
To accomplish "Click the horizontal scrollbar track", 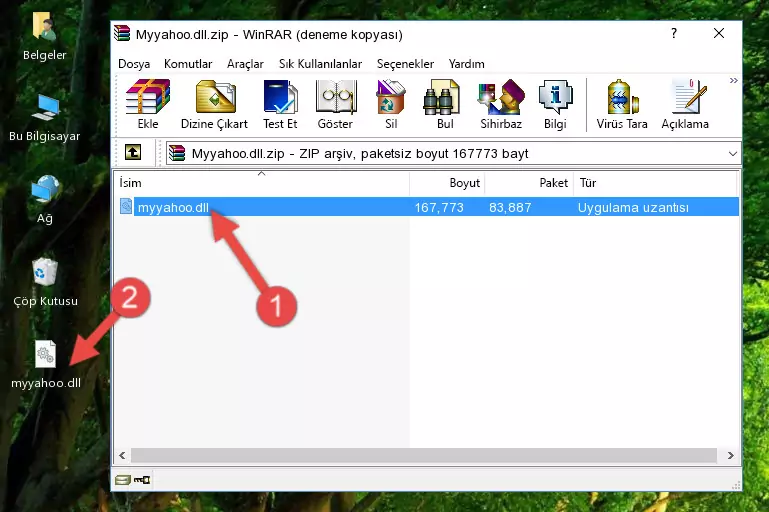I will tap(424, 456).
